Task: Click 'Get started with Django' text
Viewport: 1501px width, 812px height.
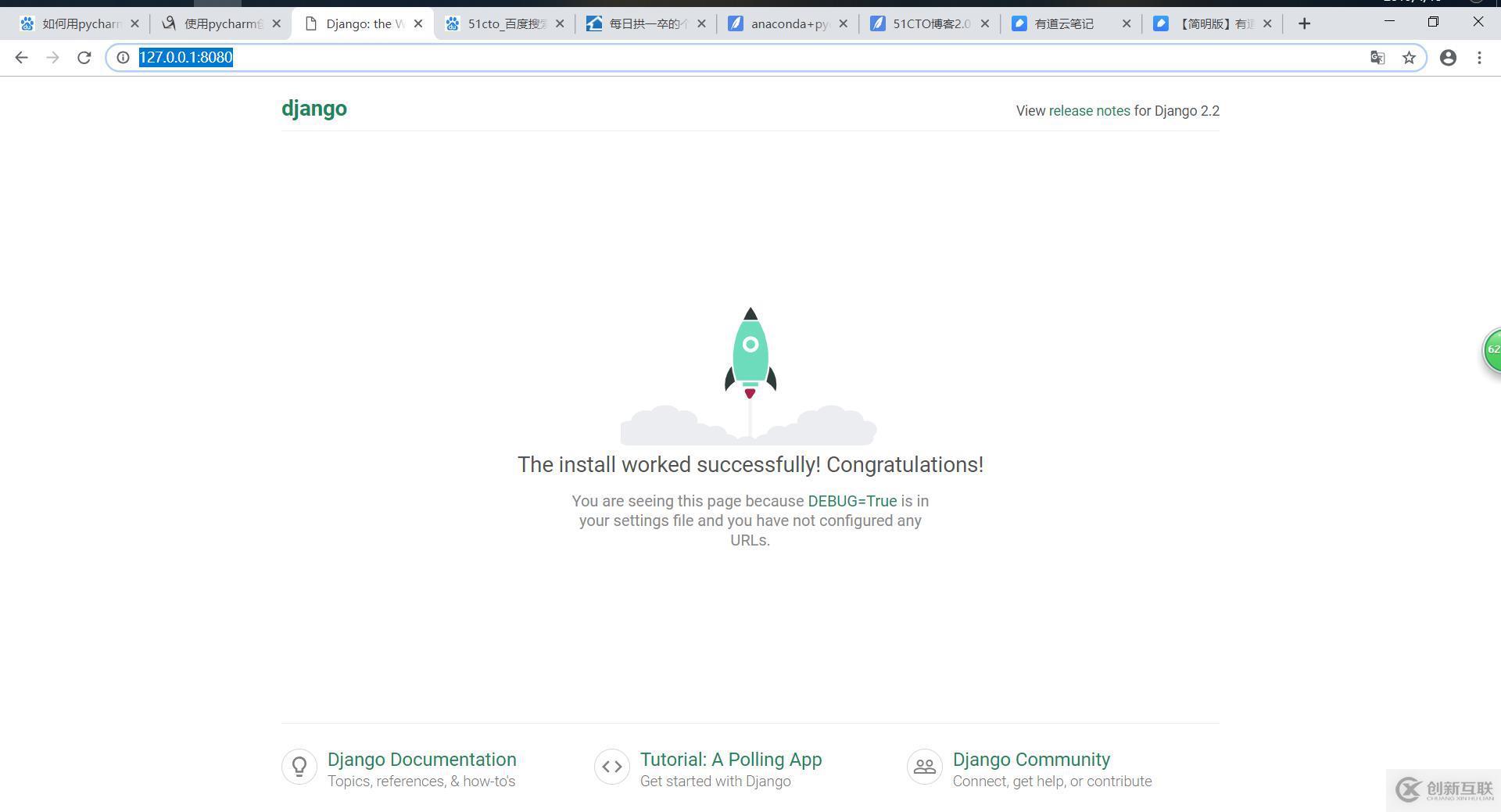Action: (715, 782)
